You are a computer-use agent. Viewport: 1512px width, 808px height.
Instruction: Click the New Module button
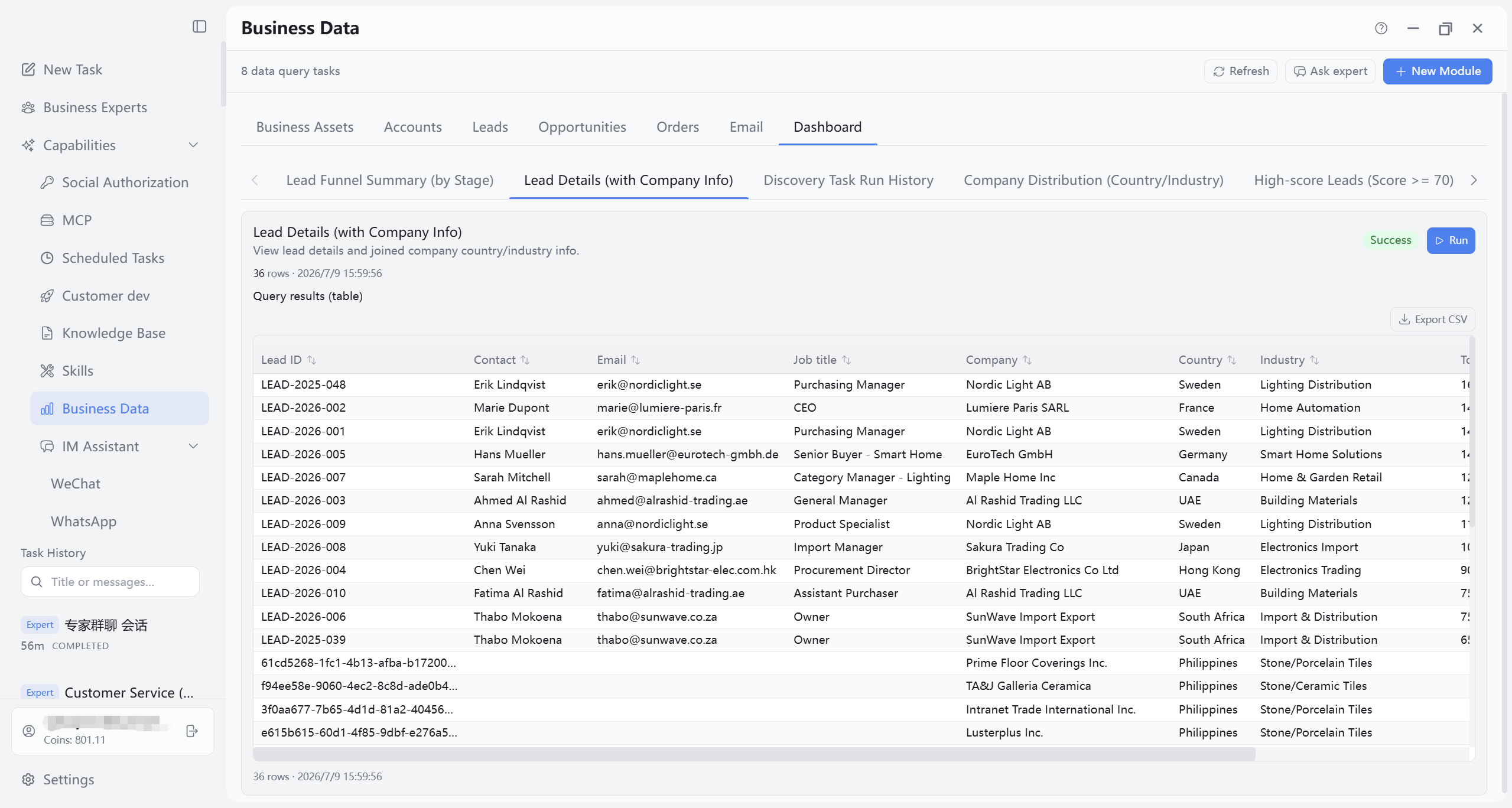[1437, 71]
